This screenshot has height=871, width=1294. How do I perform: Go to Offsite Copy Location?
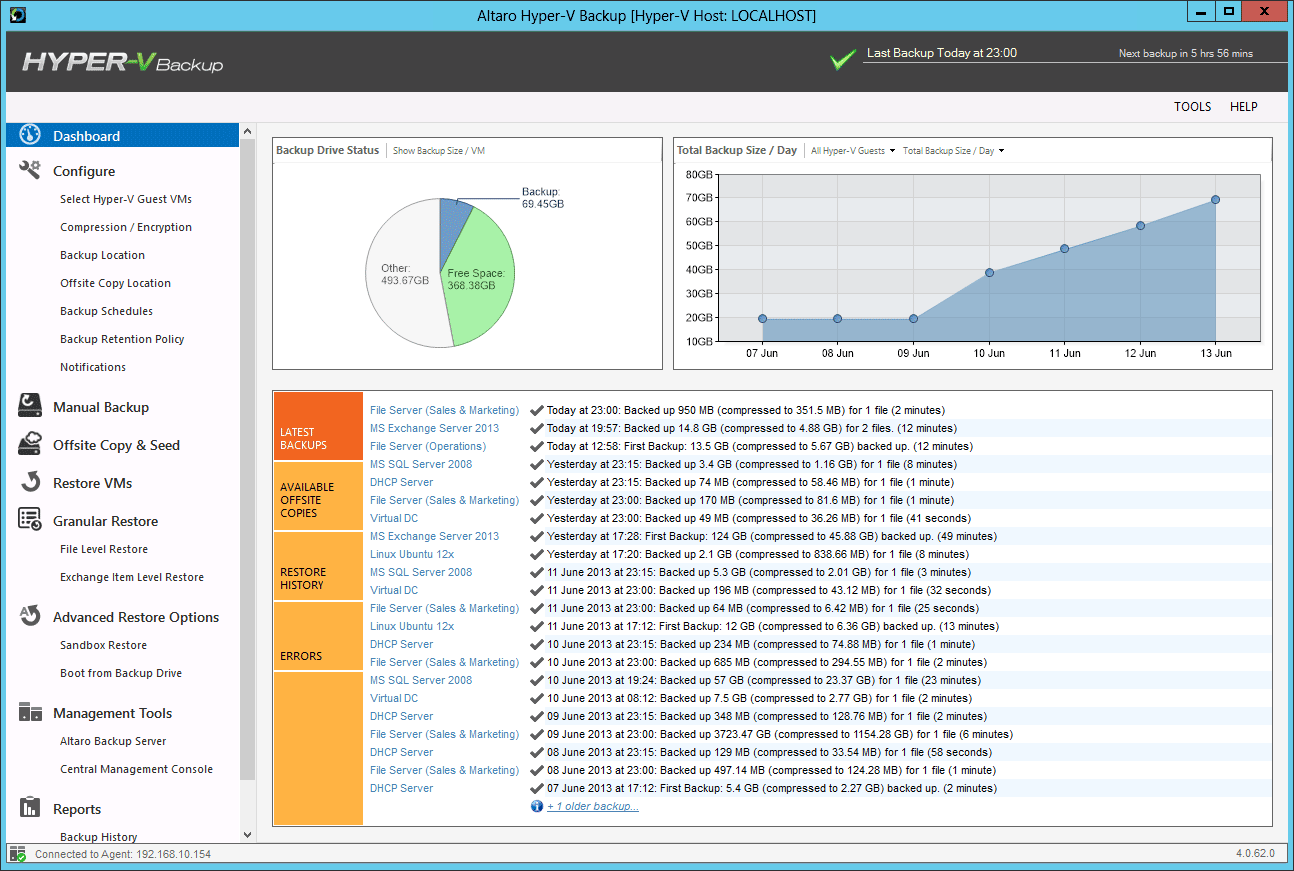(x=115, y=283)
